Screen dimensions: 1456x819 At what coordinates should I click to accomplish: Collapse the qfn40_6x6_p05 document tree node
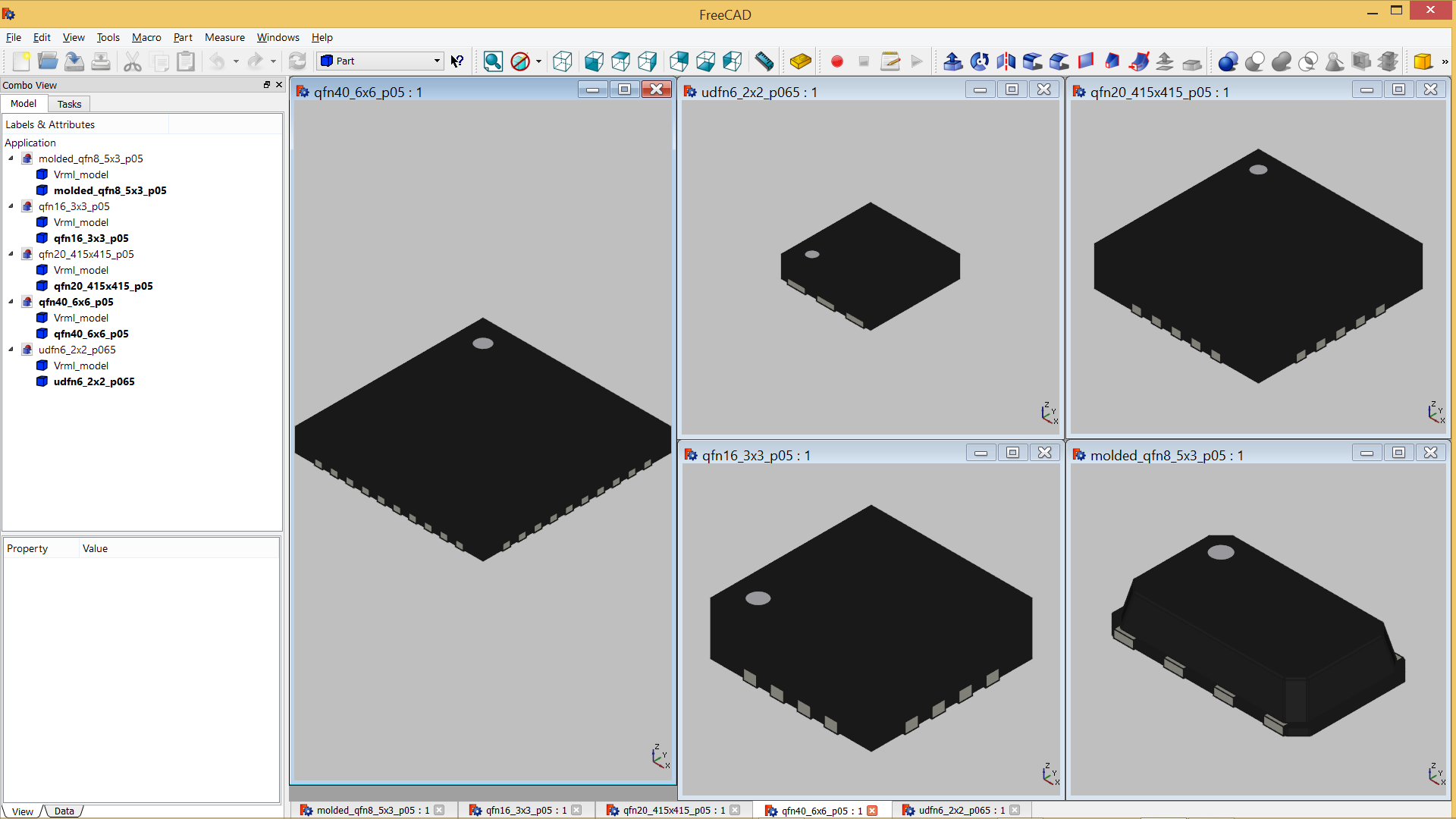pos(11,302)
